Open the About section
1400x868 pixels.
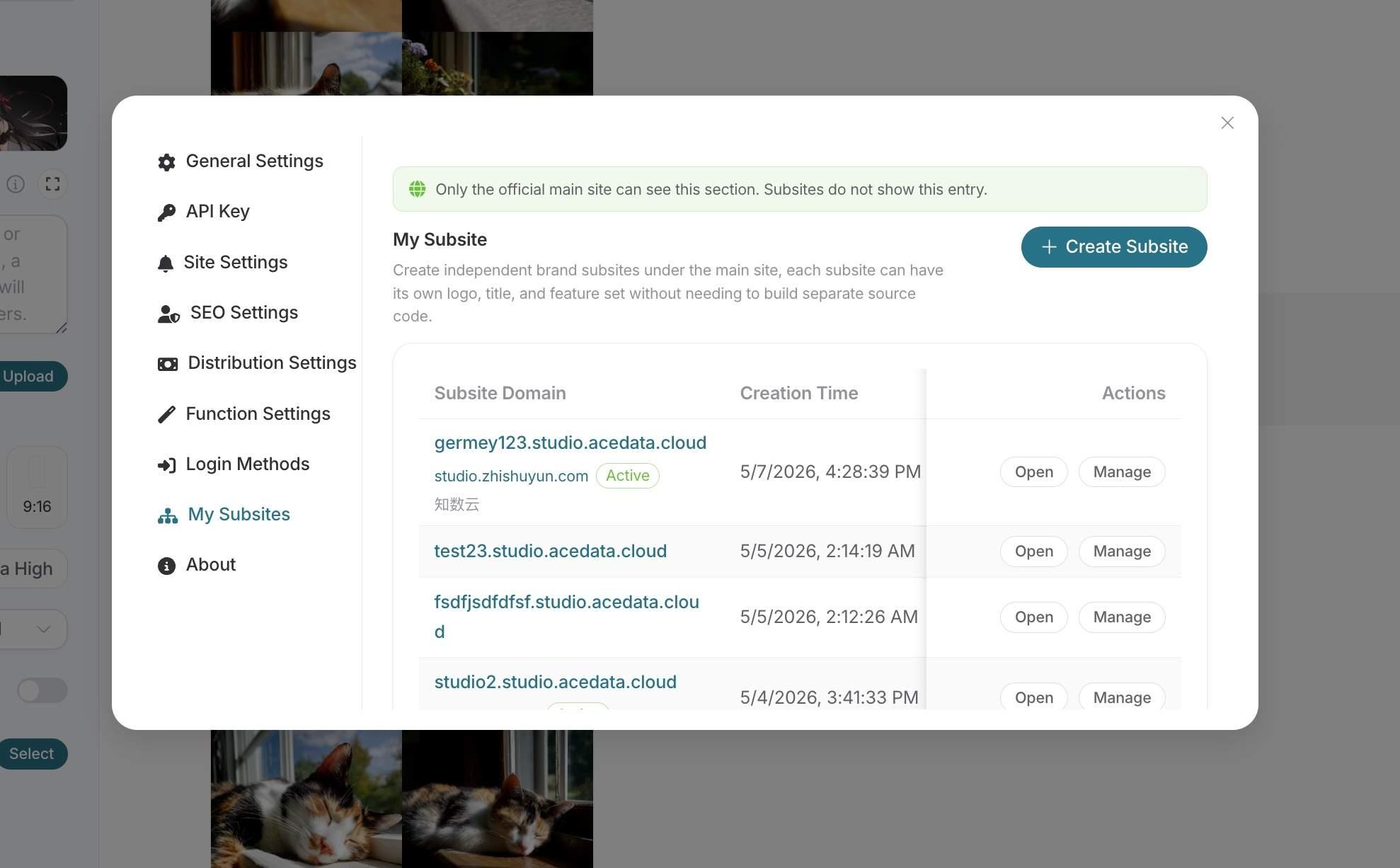pos(196,565)
